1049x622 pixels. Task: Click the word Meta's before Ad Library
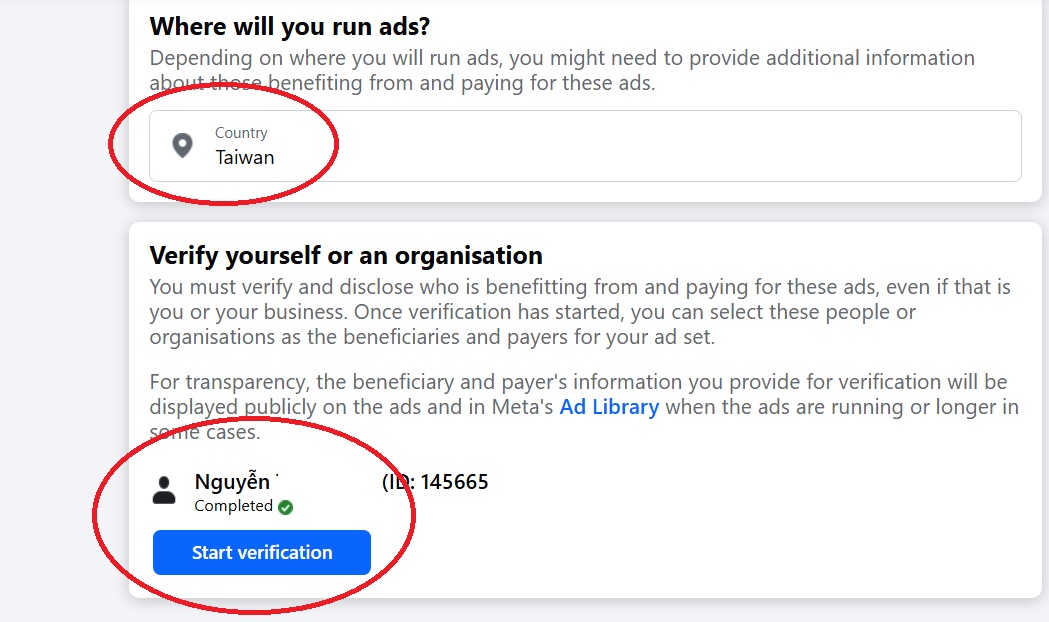click(522, 407)
